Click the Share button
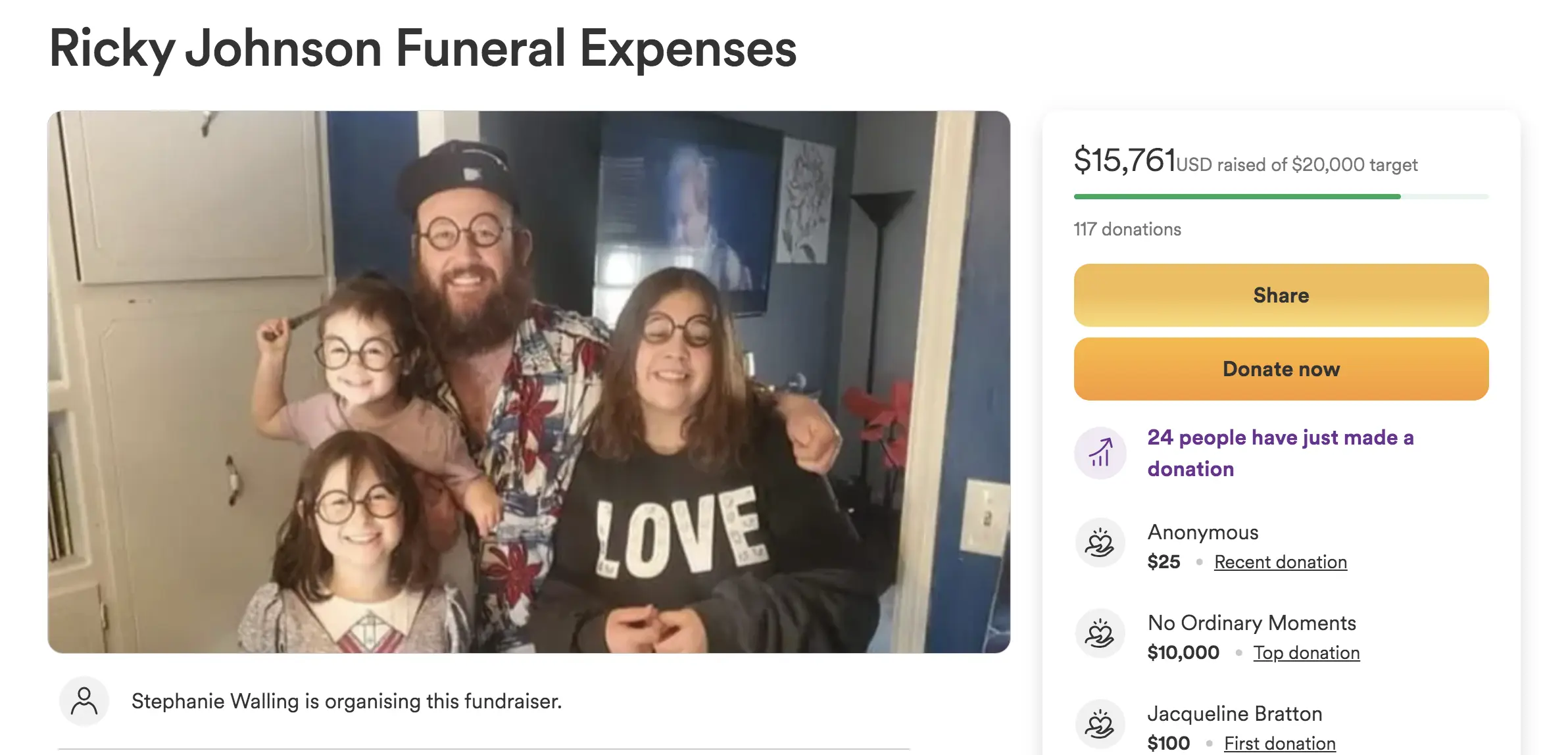This screenshot has width=1568, height=755. [x=1281, y=295]
